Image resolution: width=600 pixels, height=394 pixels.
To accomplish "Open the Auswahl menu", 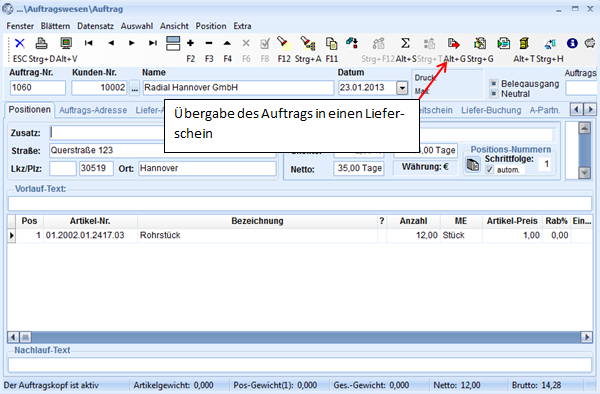I will pos(137,26).
